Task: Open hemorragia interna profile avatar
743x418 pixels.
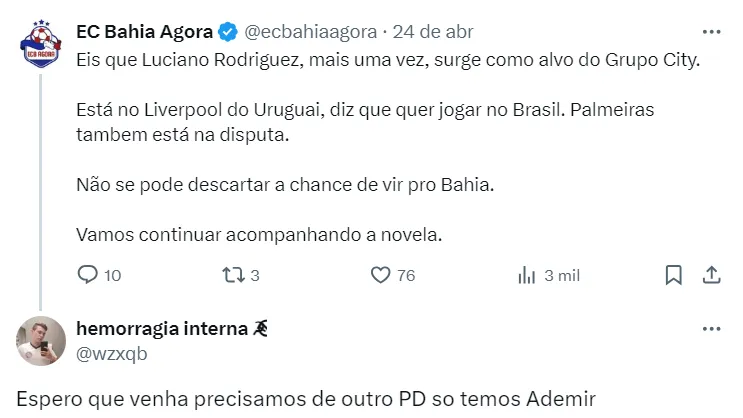Action: pos(40,340)
